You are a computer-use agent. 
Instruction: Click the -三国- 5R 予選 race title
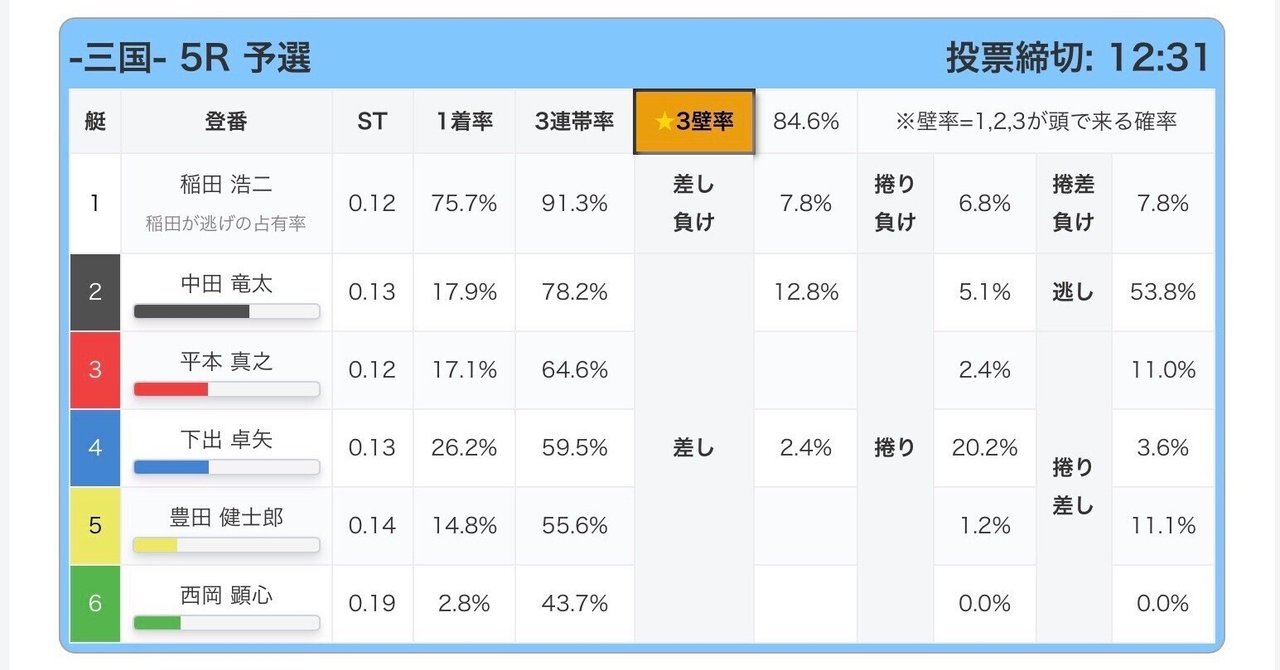pyautogui.click(x=190, y=57)
